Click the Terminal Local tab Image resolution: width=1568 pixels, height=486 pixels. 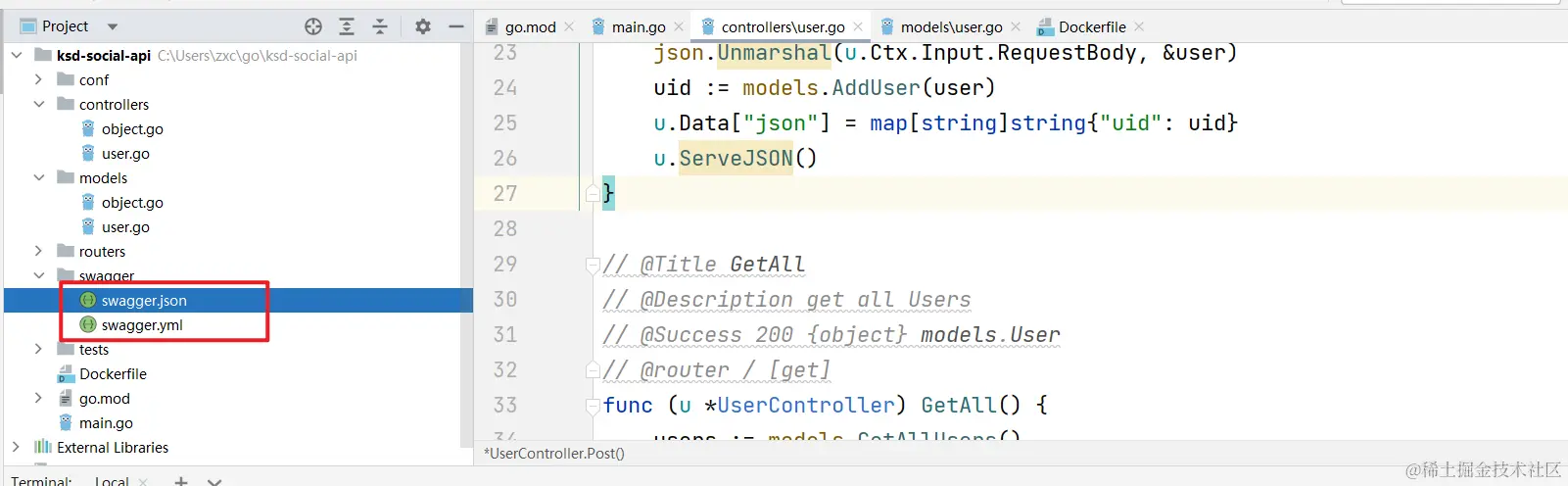tap(112, 481)
